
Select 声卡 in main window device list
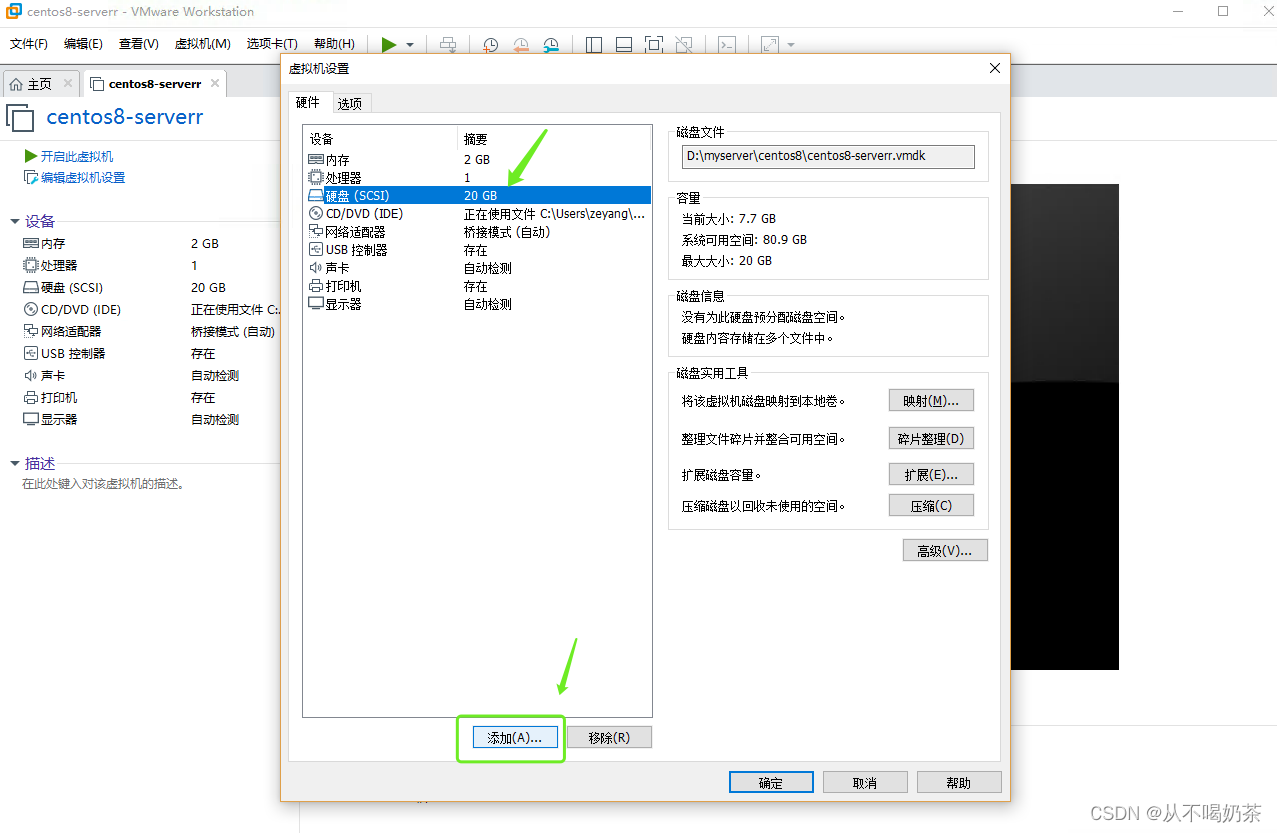(150, 375)
